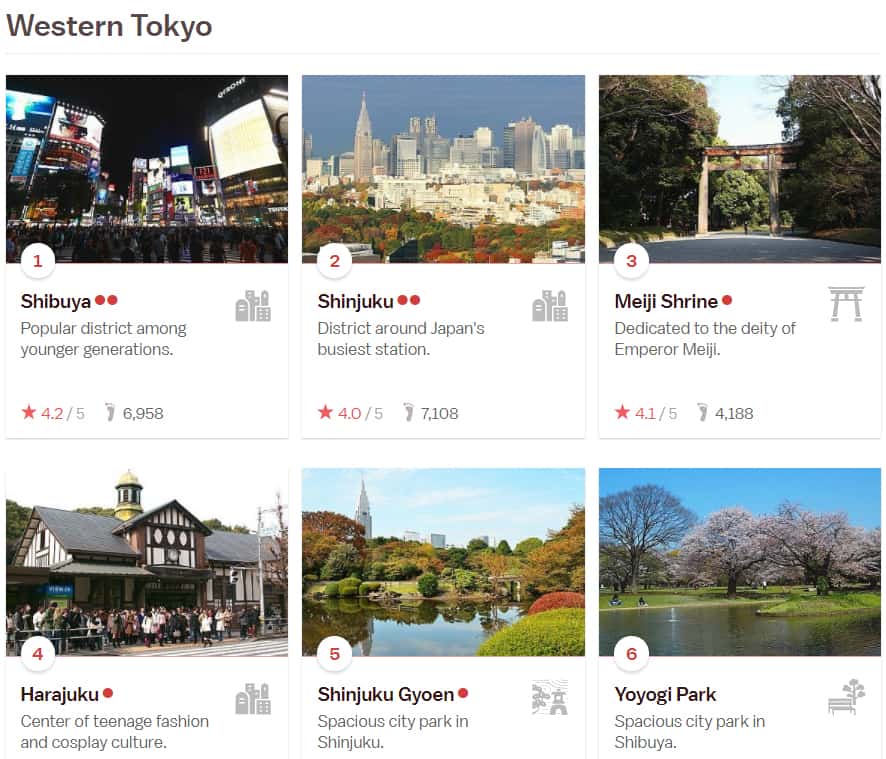Click the footprint visits icon for Meiji Shrine
The height and width of the screenshot is (759, 886).
pos(703,412)
